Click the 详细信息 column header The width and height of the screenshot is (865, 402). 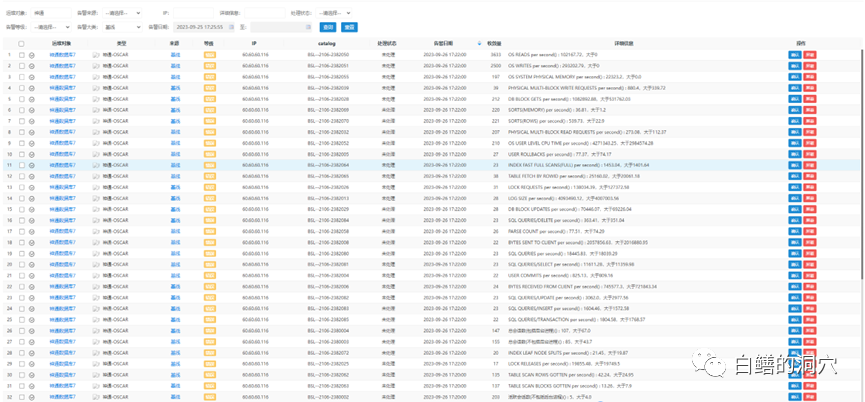click(623, 45)
